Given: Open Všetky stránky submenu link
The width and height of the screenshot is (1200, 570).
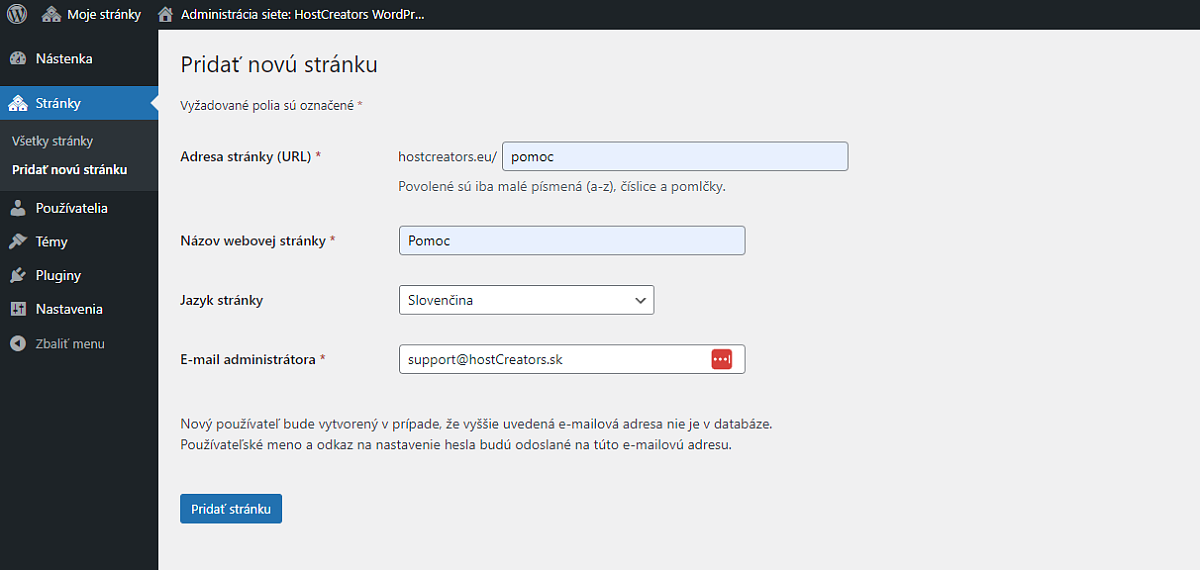Looking at the screenshot, I should tap(52, 141).
